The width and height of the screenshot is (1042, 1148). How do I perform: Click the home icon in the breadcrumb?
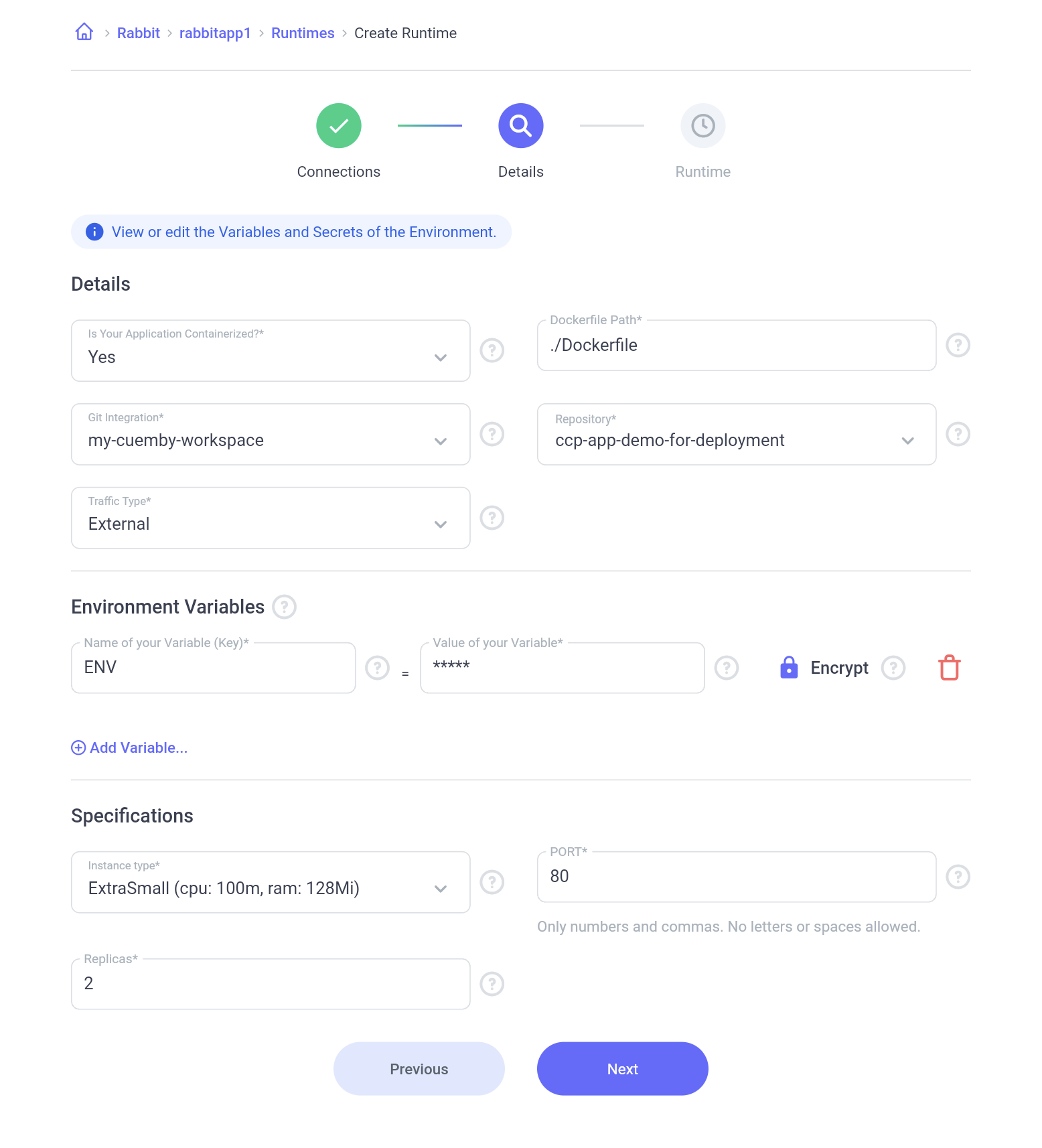[x=84, y=31]
